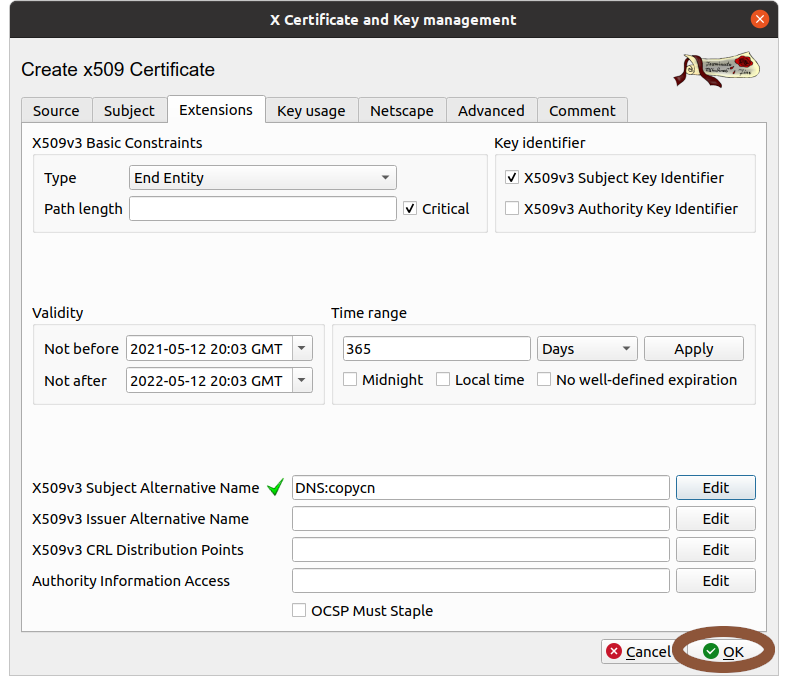Click the Apply time range button
788x685 pixels.
coord(694,348)
